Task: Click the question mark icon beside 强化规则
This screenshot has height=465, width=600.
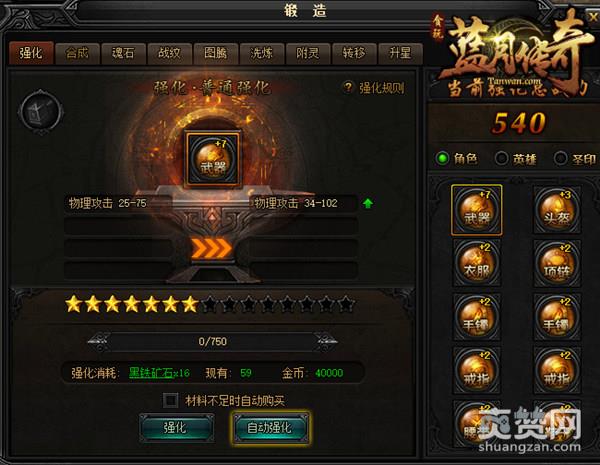Action: tap(348, 88)
